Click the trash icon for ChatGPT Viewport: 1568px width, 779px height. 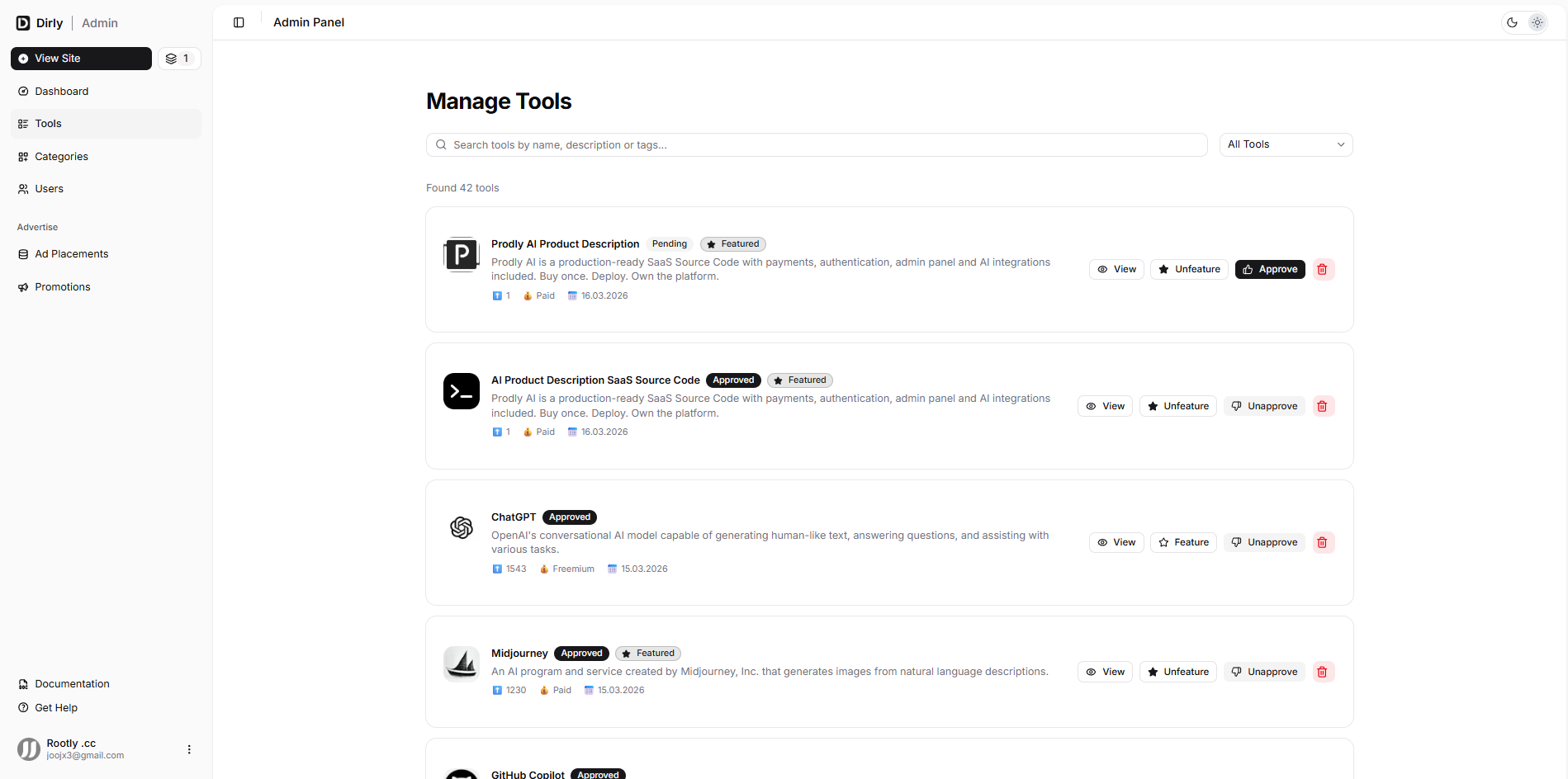click(x=1322, y=542)
